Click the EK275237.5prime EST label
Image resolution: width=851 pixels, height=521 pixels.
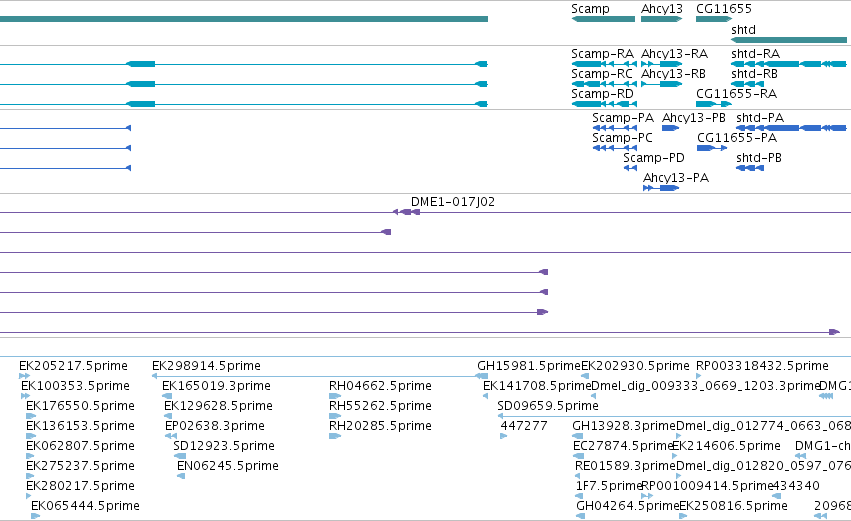point(80,466)
